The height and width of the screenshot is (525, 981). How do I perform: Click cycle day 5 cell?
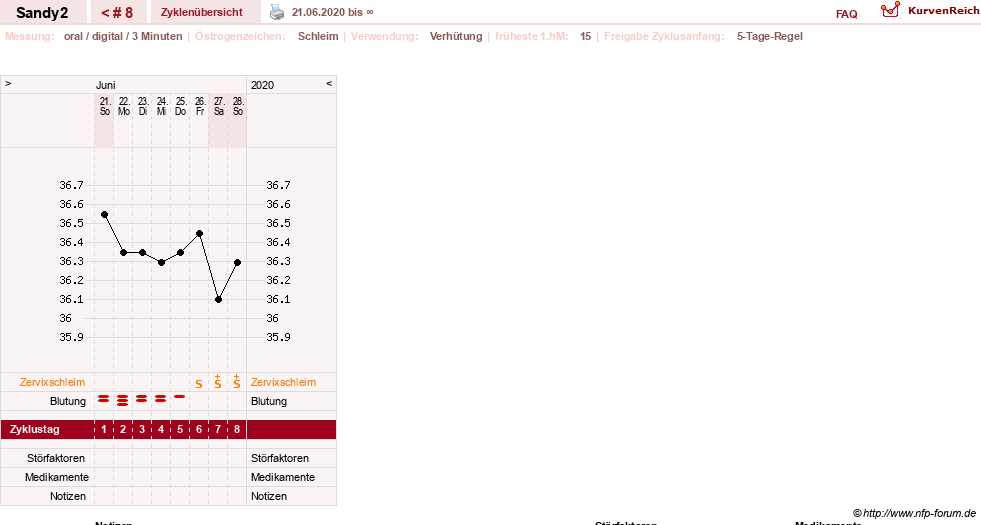(x=180, y=430)
